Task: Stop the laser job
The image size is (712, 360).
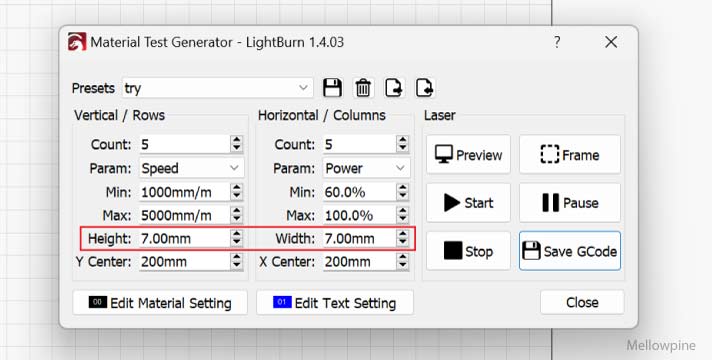Action: click(x=468, y=251)
